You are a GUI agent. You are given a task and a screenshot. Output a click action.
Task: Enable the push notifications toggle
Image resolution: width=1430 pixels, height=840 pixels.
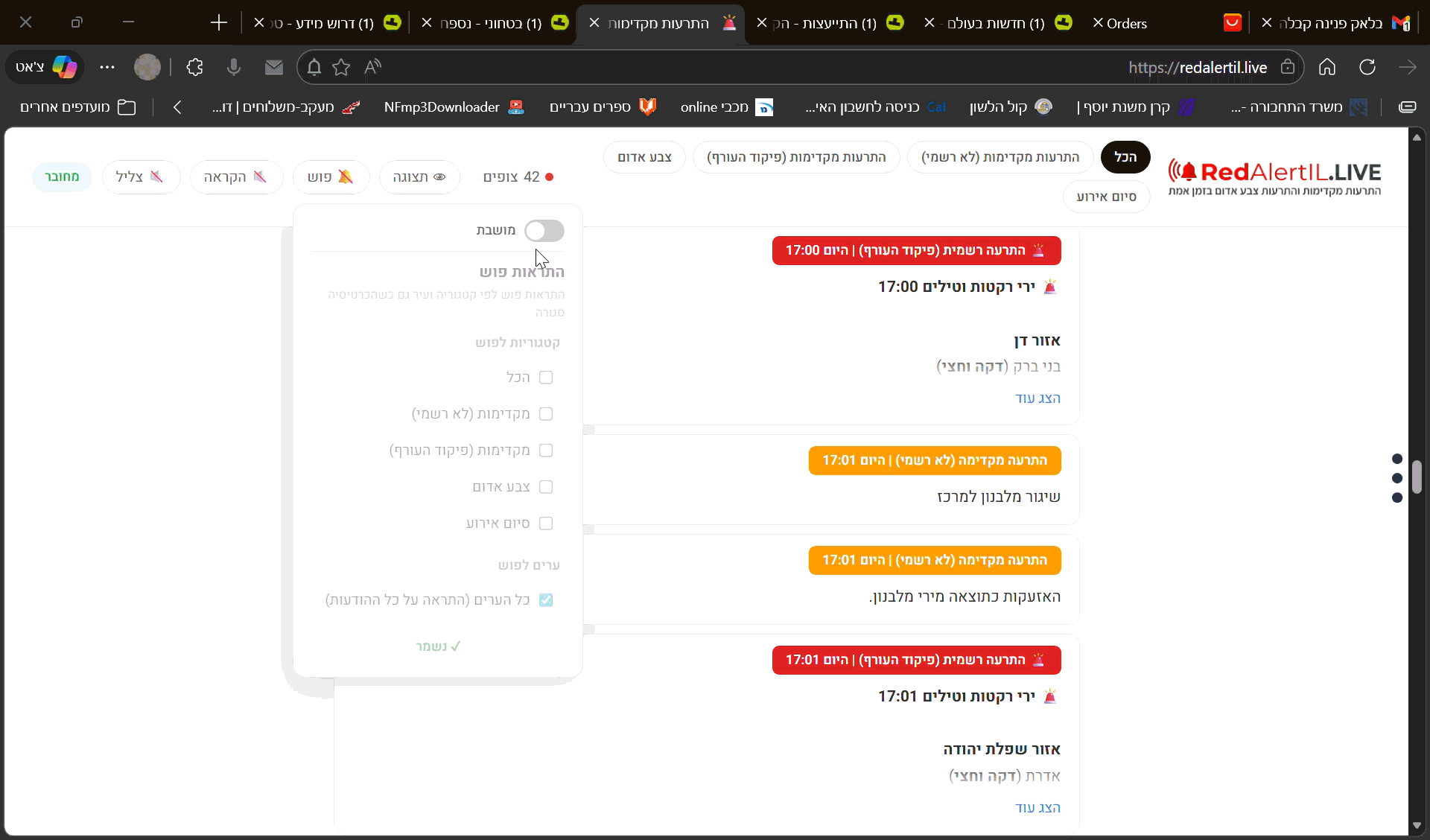(544, 231)
